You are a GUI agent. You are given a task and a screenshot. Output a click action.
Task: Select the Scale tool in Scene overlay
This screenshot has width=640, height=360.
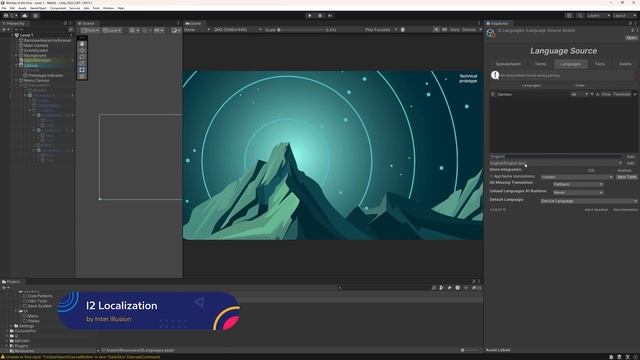82,63
